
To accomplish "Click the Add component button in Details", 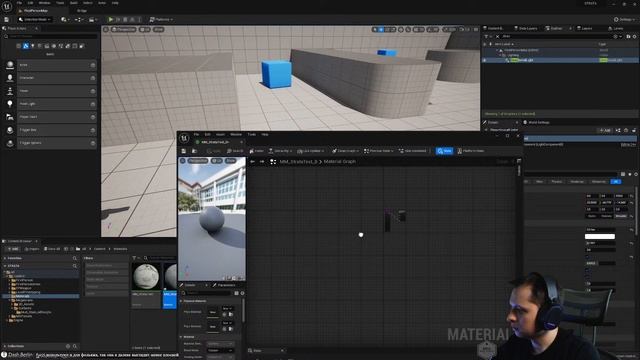I will [x=604, y=130].
